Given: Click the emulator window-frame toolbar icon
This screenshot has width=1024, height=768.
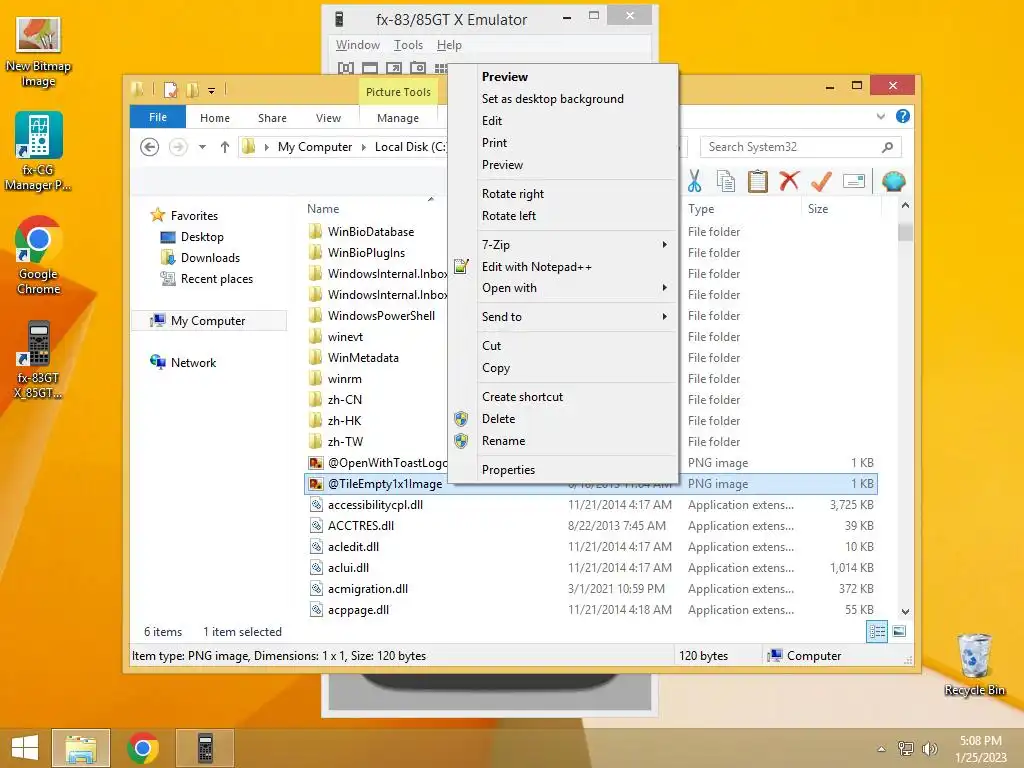Looking at the screenshot, I should (370, 68).
